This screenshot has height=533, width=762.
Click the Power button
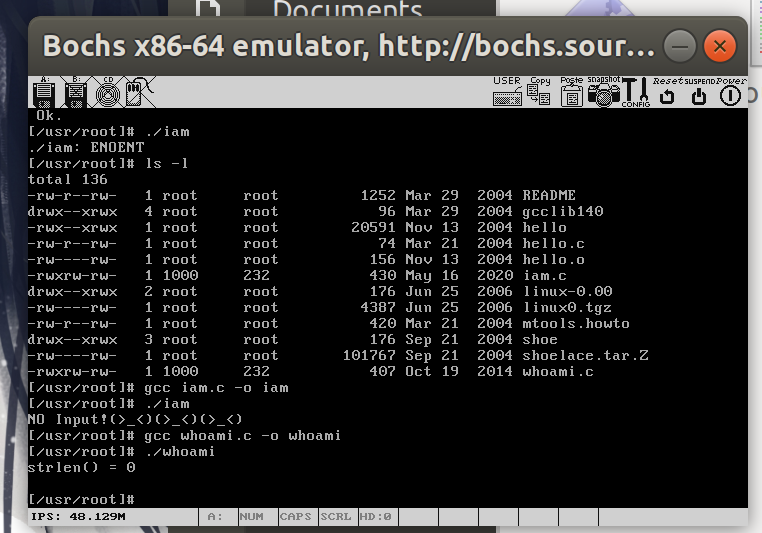click(x=730, y=92)
